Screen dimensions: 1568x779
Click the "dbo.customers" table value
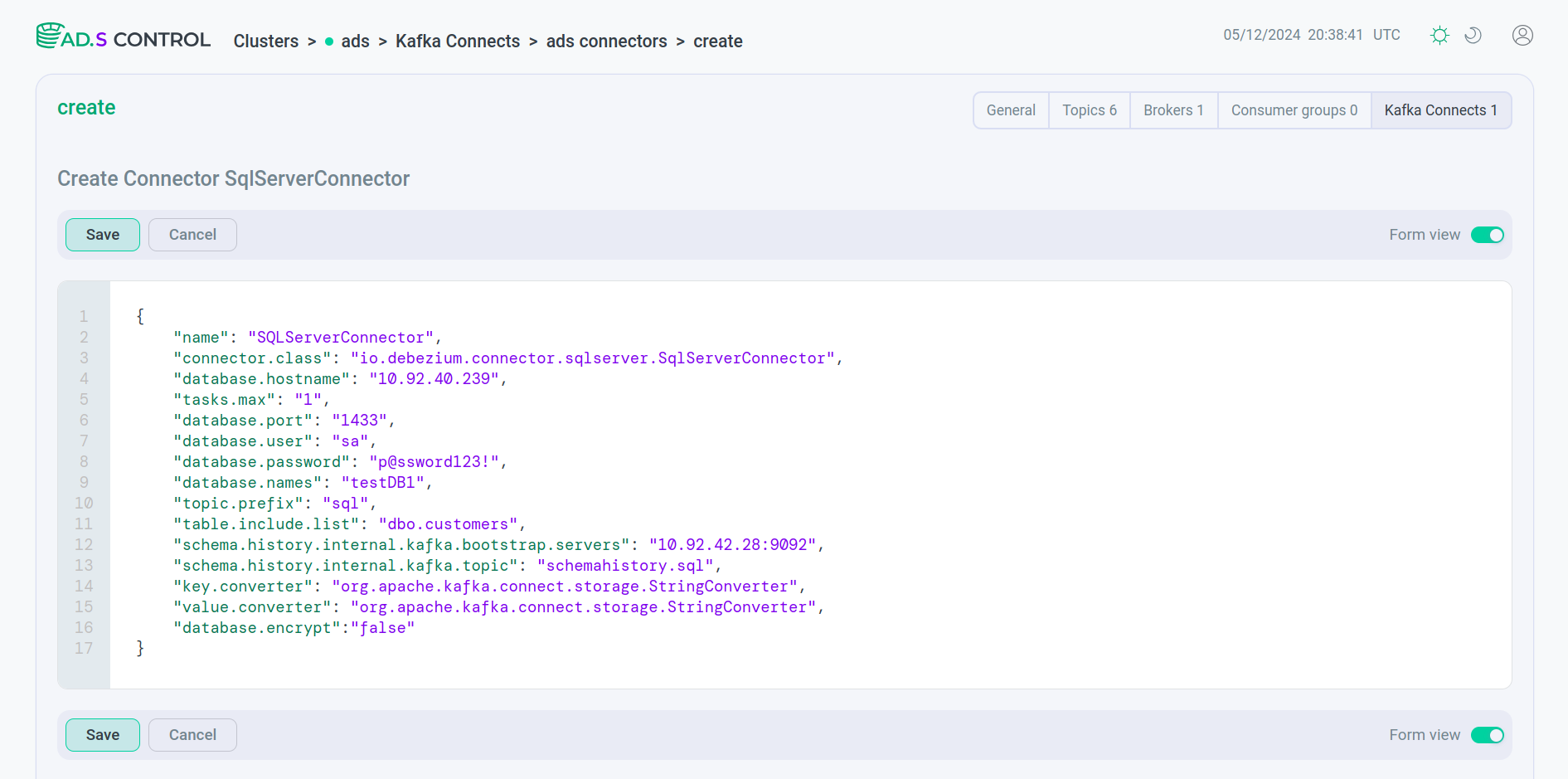(448, 524)
